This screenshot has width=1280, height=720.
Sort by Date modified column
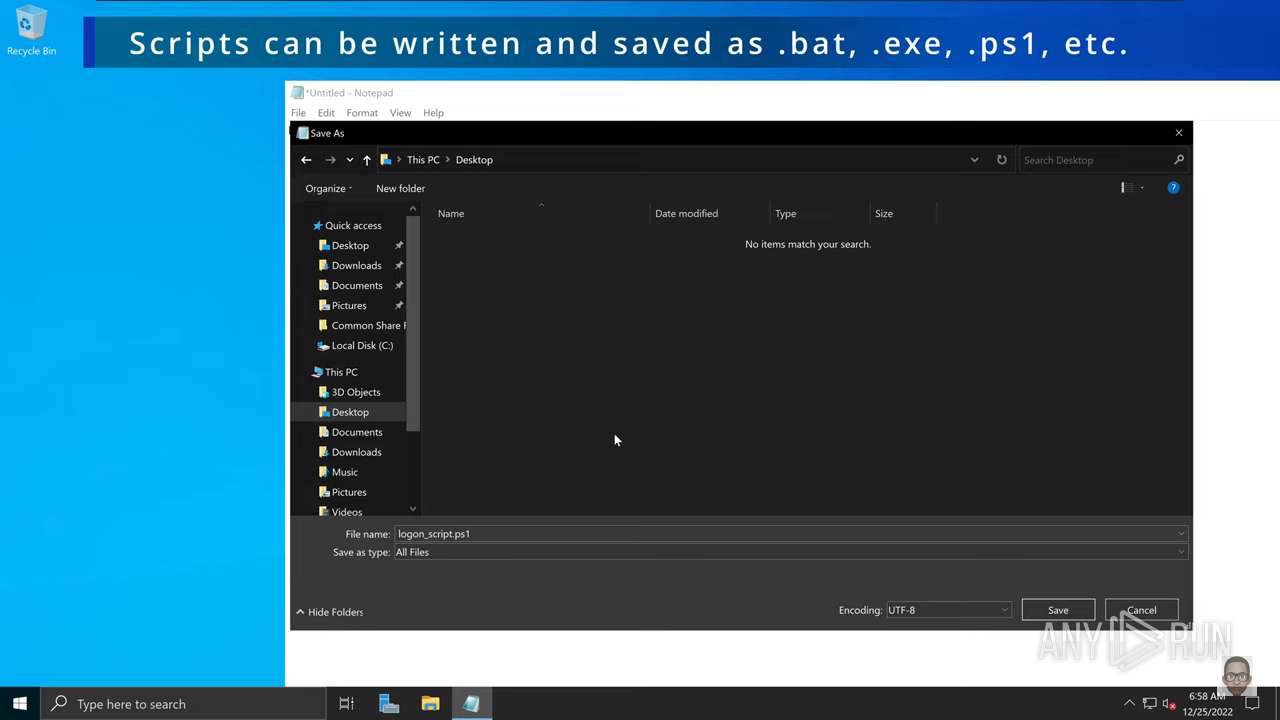tap(686, 213)
